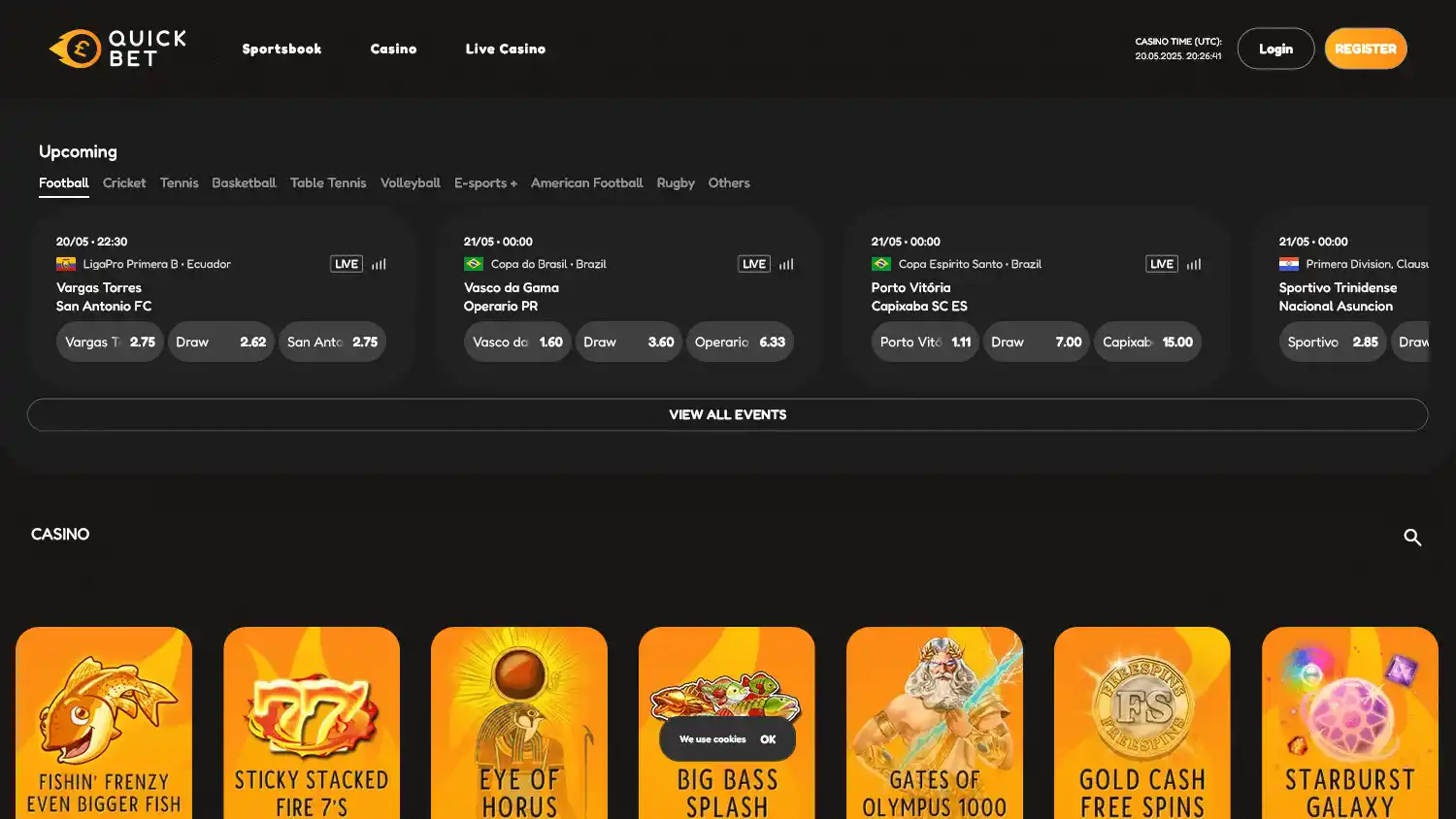This screenshot has height=819, width=1456.
Task: Click the LIVE badge on Porto Vitória match
Action: pyautogui.click(x=1162, y=264)
